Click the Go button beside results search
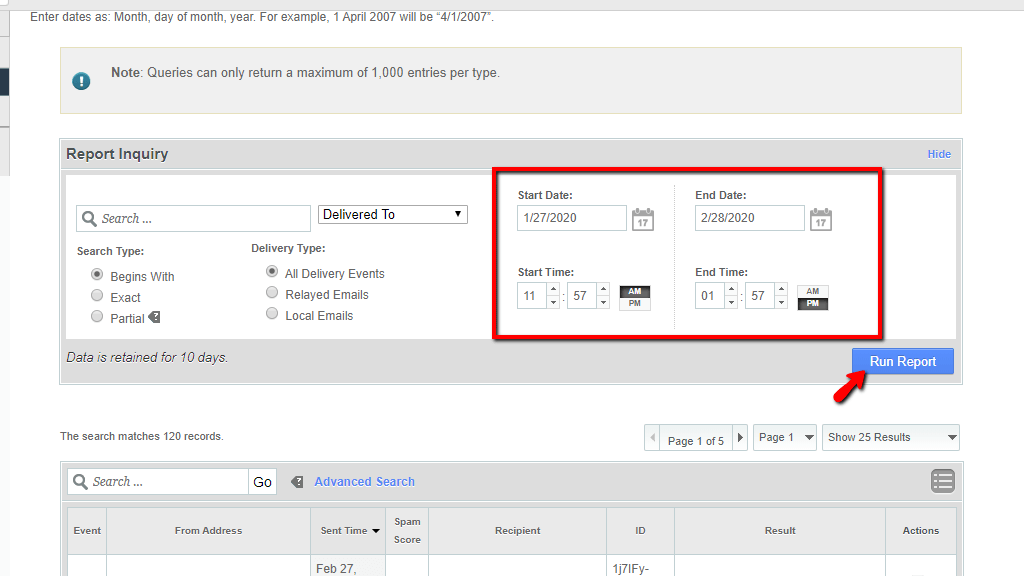This screenshot has height=576, width=1024. [x=263, y=482]
